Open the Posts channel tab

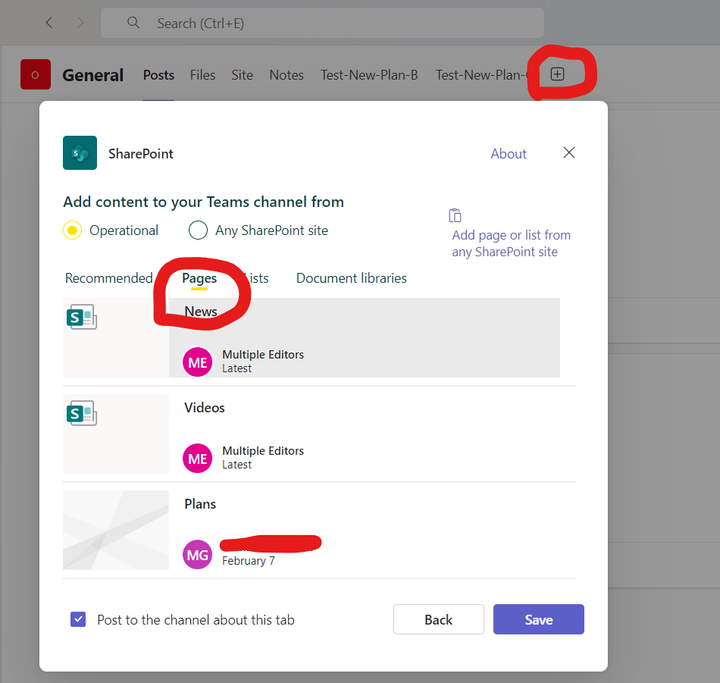[158, 75]
